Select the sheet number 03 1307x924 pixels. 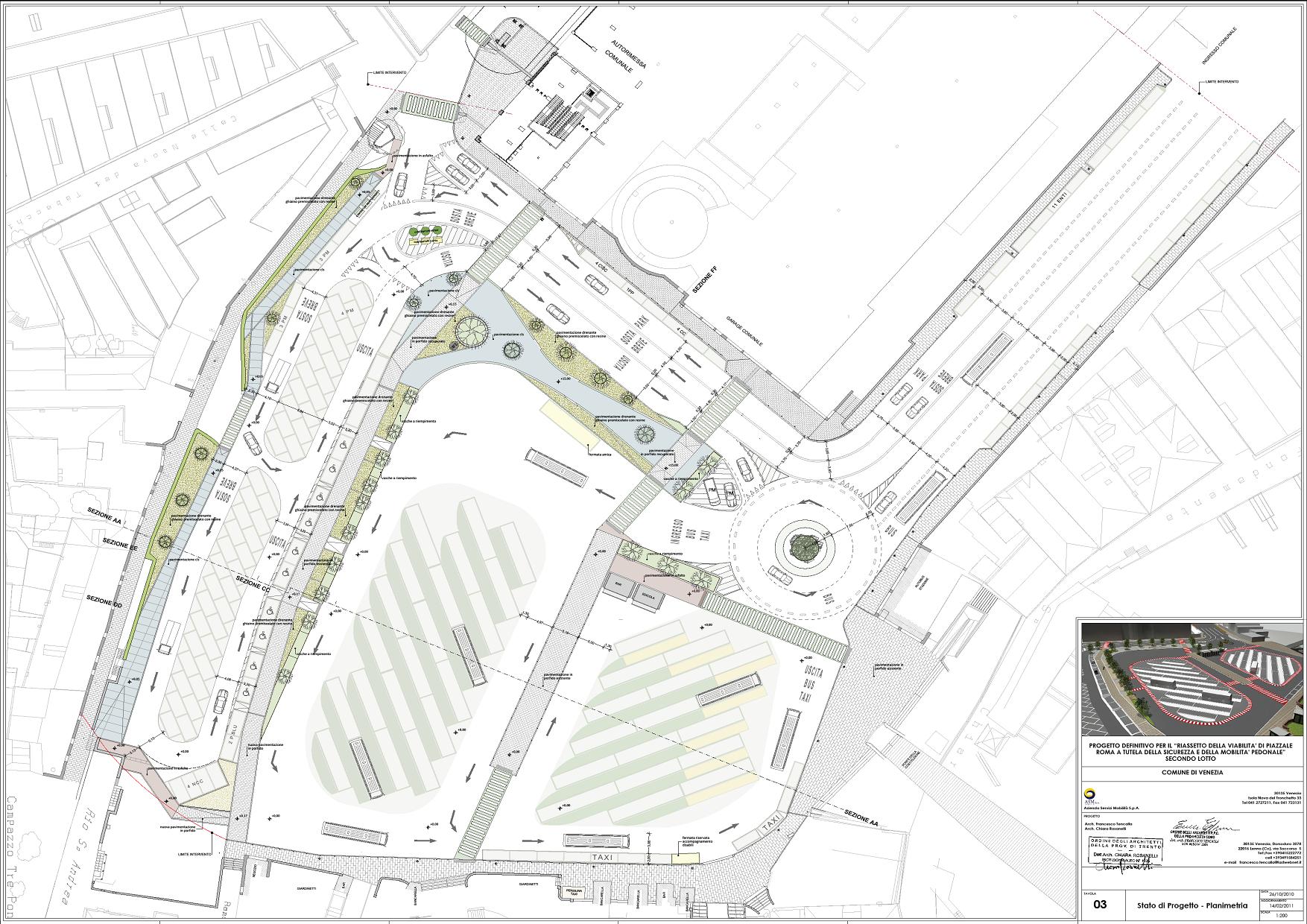tap(1100, 905)
